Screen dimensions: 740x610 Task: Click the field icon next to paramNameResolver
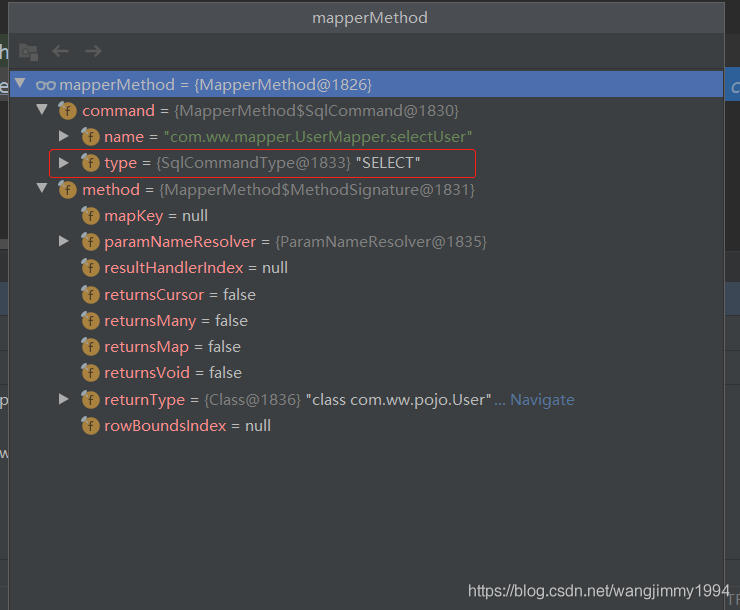pyautogui.click(x=90, y=242)
